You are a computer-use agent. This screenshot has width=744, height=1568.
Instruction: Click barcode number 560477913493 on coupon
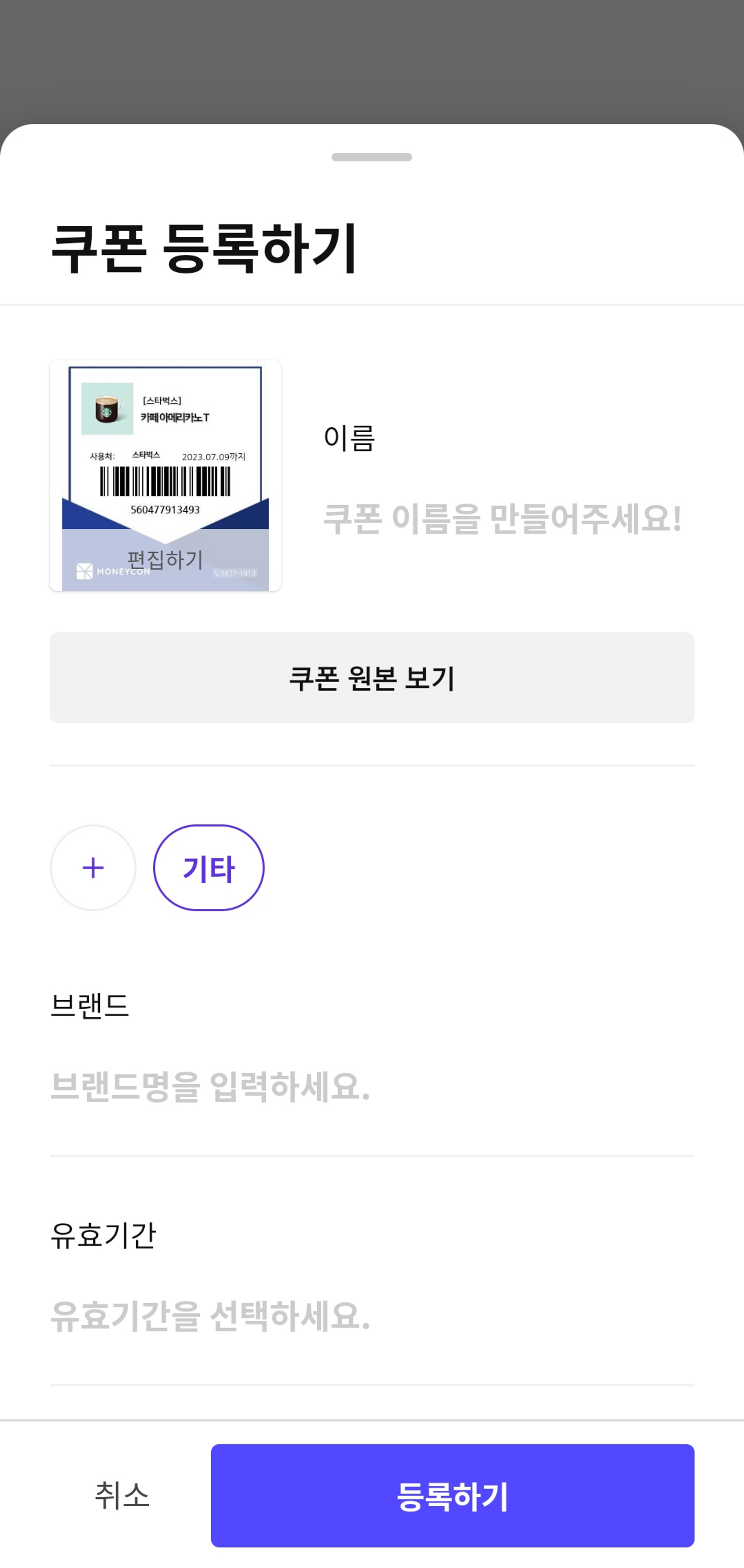[165, 509]
